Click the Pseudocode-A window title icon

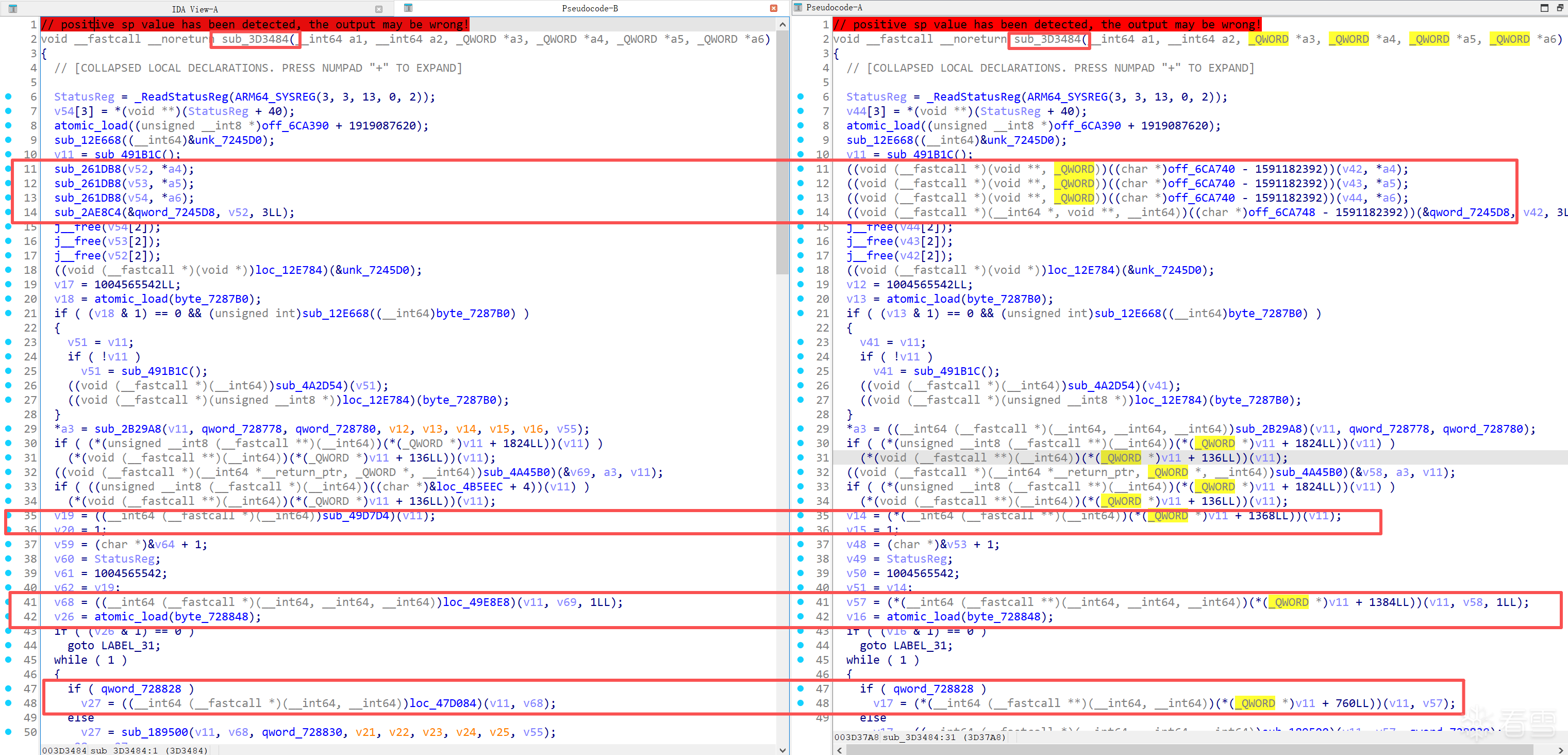[x=798, y=7]
